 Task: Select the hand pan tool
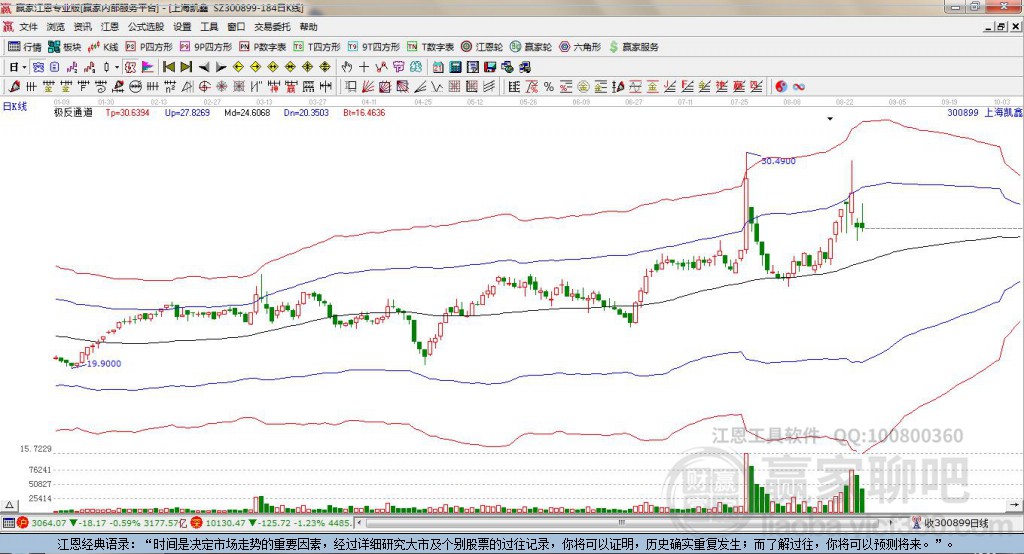(347, 67)
